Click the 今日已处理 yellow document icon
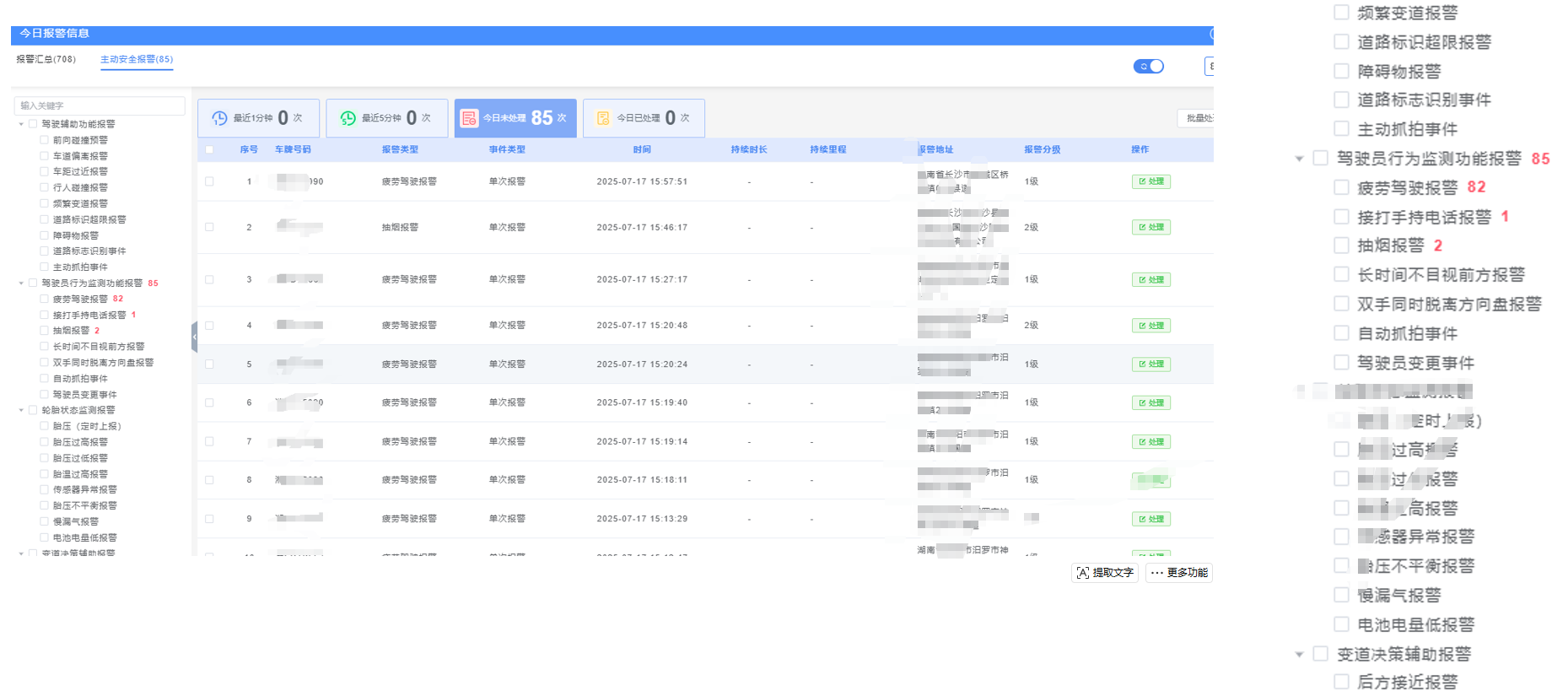 pos(603,118)
